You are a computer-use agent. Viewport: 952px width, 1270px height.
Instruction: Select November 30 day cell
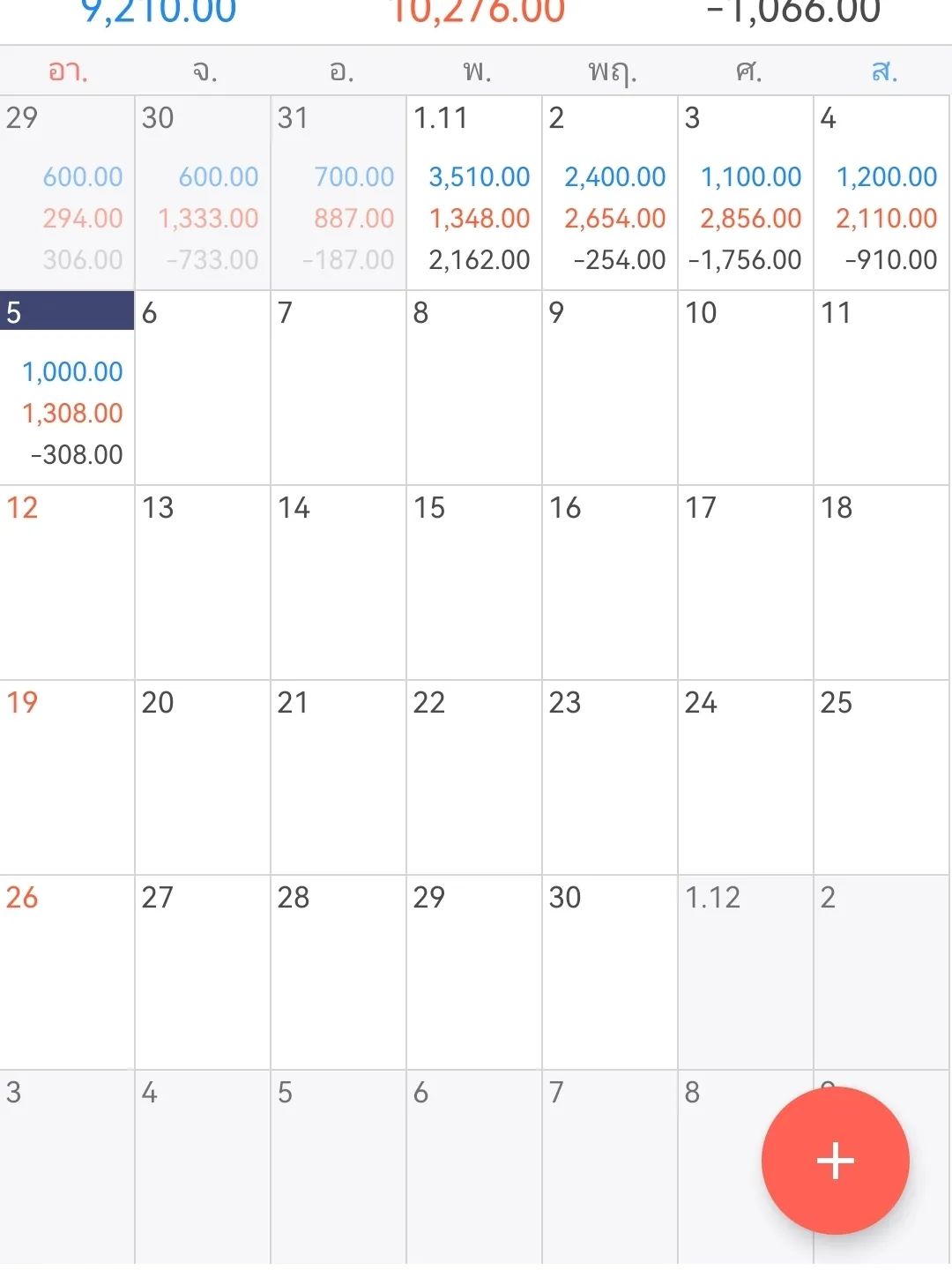[610, 972]
